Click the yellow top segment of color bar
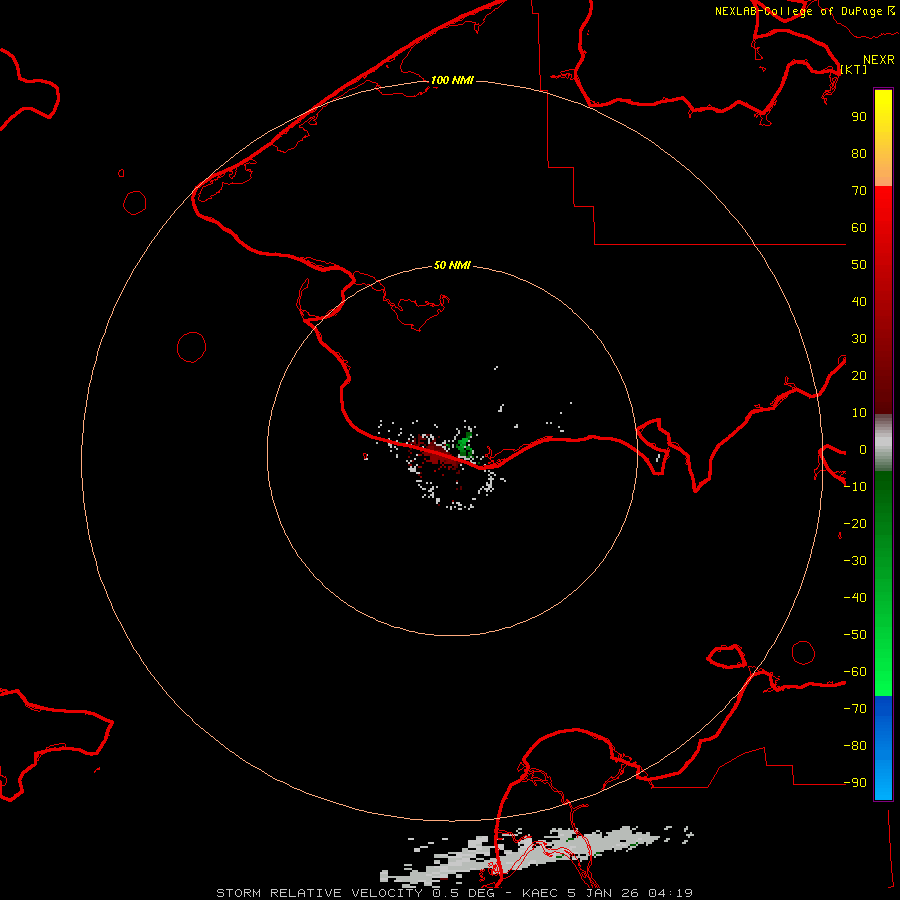Image resolution: width=900 pixels, height=900 pixels. (x=883, y=138)
